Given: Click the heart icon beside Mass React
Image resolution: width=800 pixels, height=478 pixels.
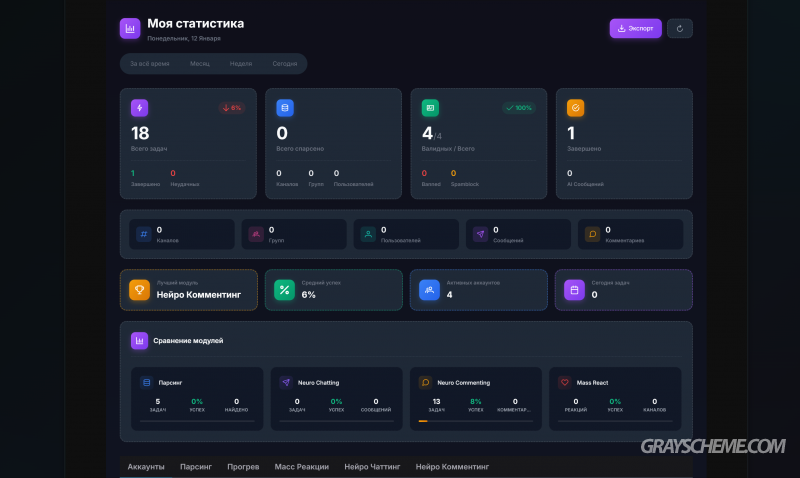Looking at the screenshot, I should click(564, 382).
